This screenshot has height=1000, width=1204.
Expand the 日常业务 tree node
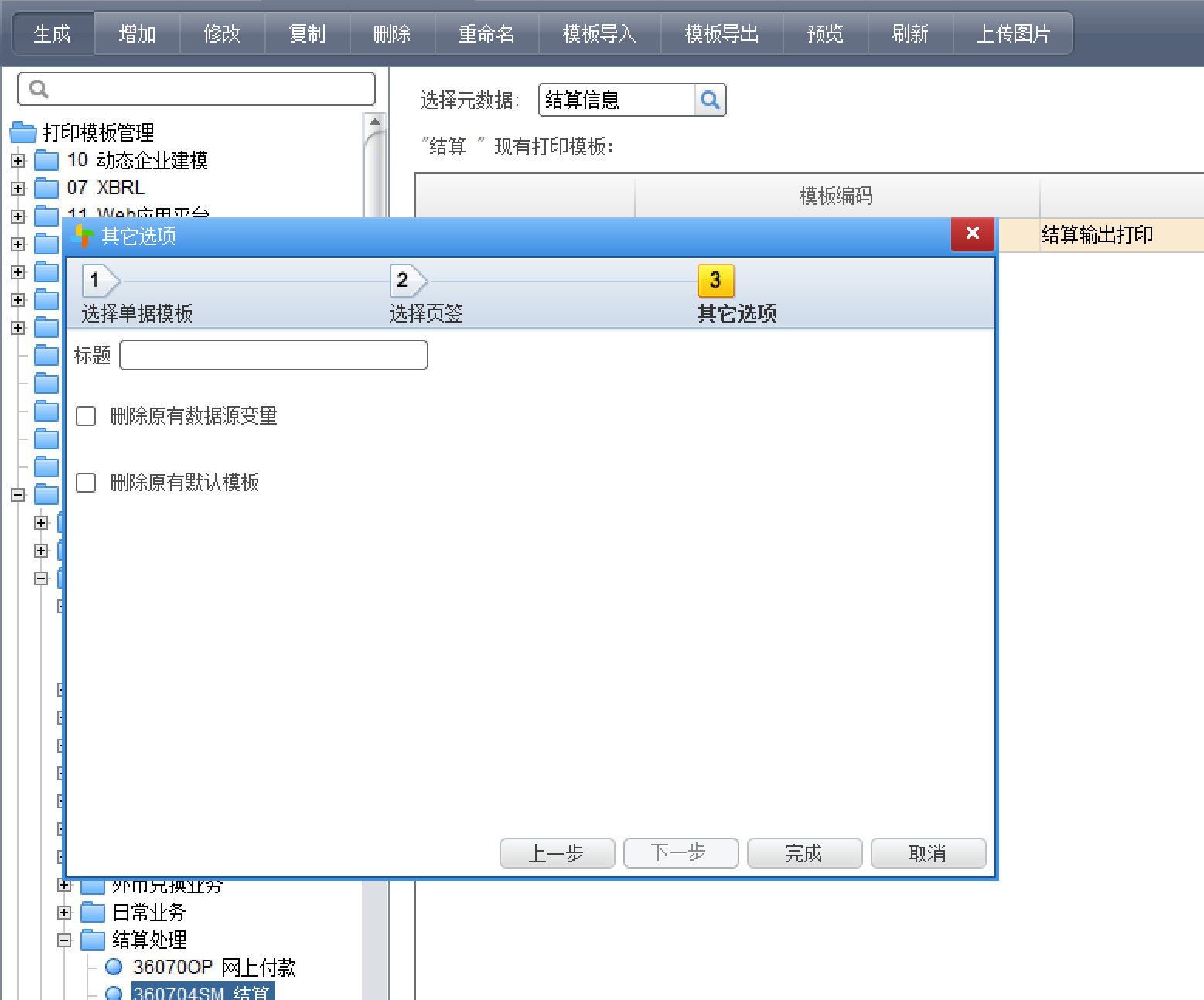point(64,913)
